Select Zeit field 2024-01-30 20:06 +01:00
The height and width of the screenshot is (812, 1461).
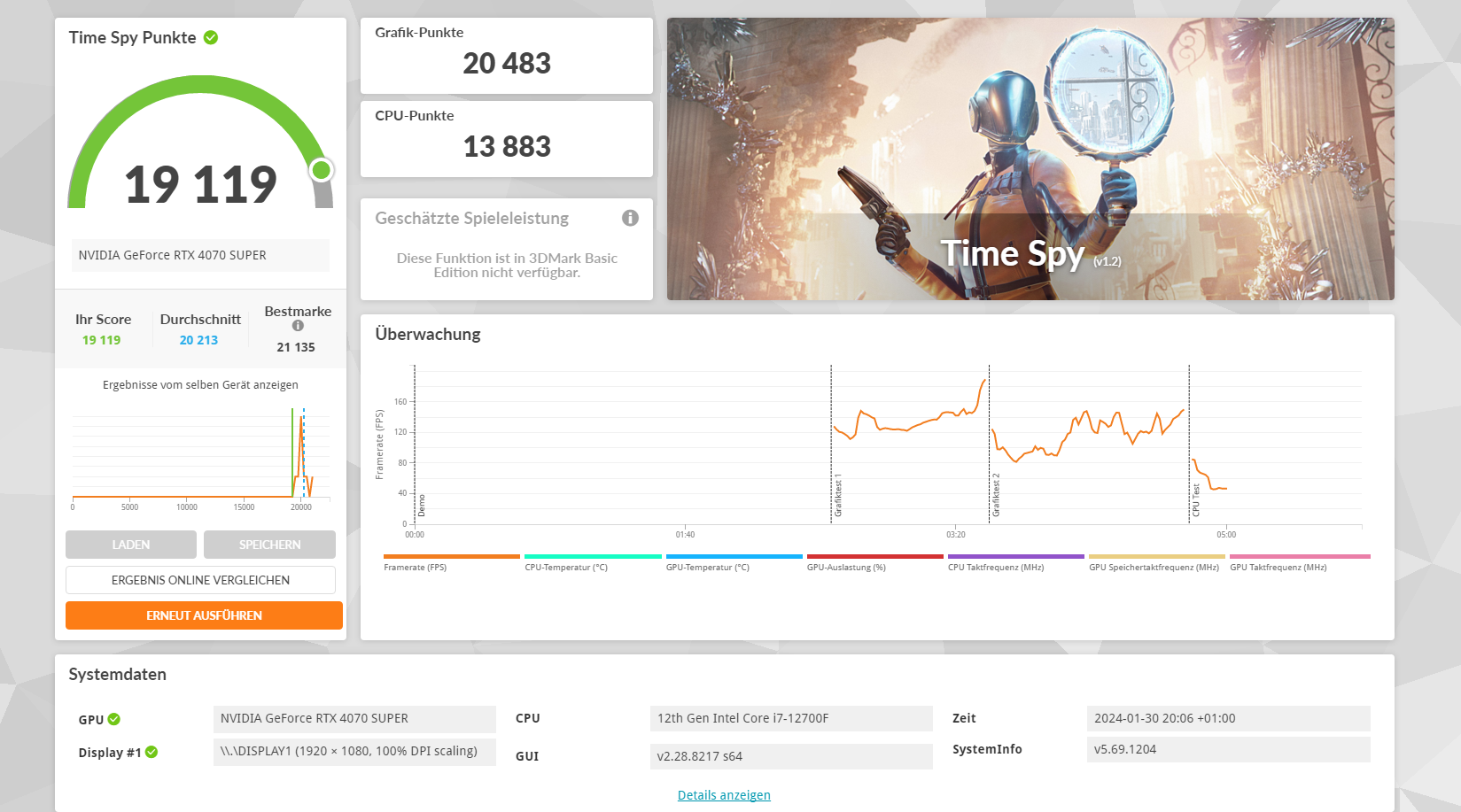coord(1228,718)
